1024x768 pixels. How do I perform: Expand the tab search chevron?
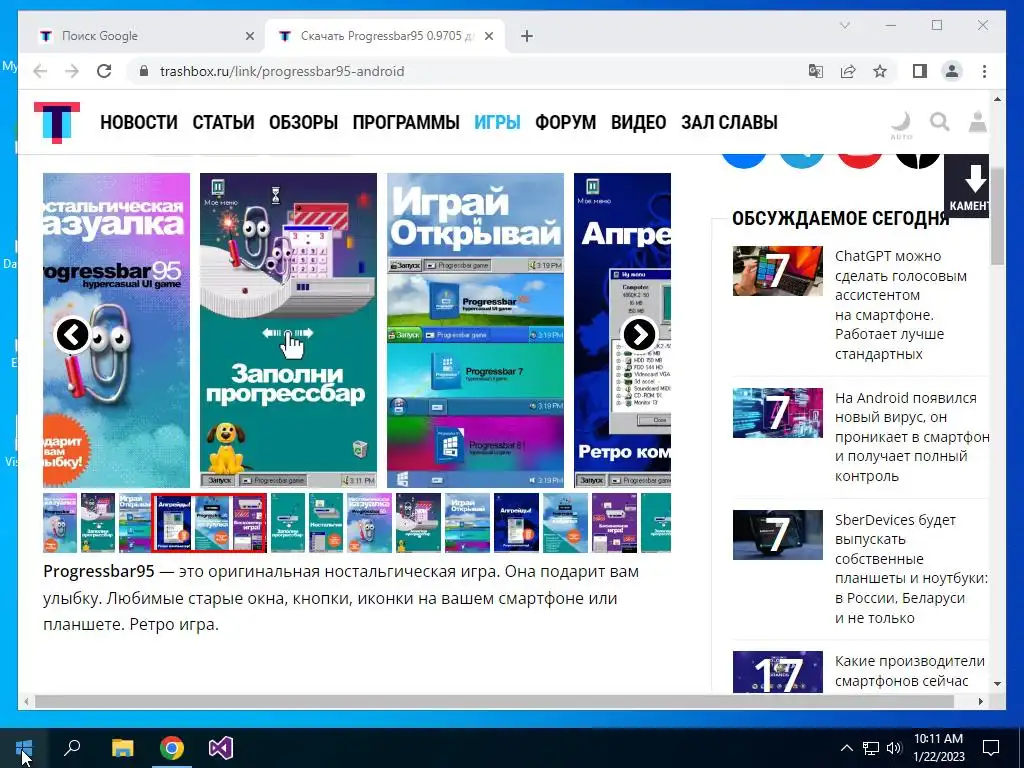(x=844, y=25)
